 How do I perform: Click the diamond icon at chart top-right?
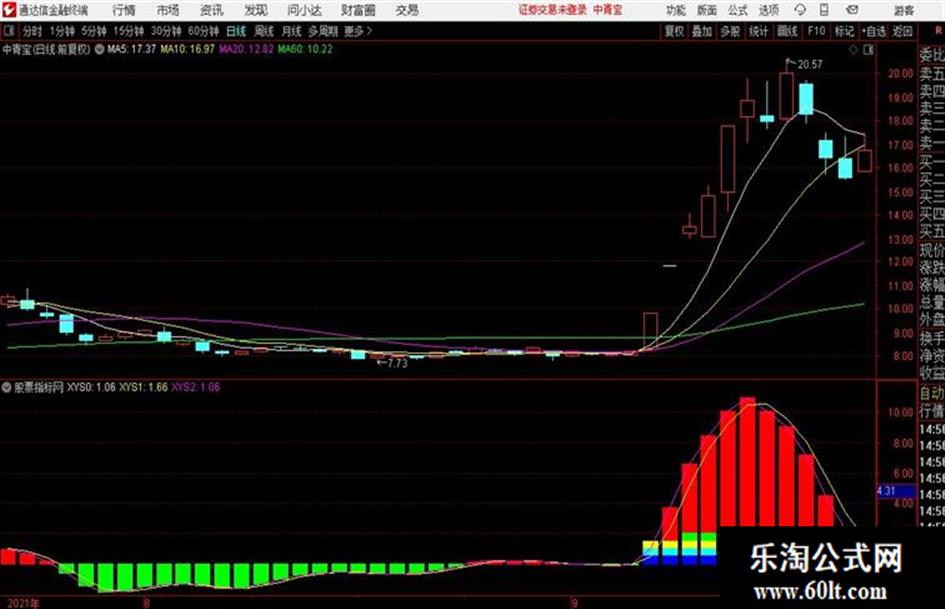coord(853,50)
